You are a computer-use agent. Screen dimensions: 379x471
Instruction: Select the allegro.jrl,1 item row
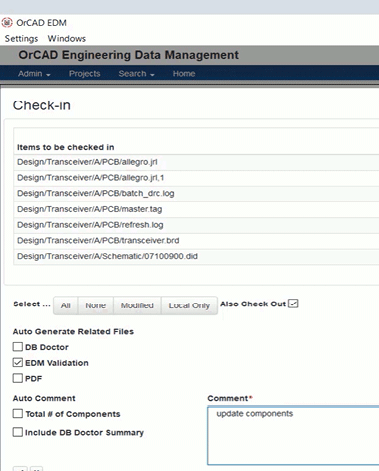point(196,178)
